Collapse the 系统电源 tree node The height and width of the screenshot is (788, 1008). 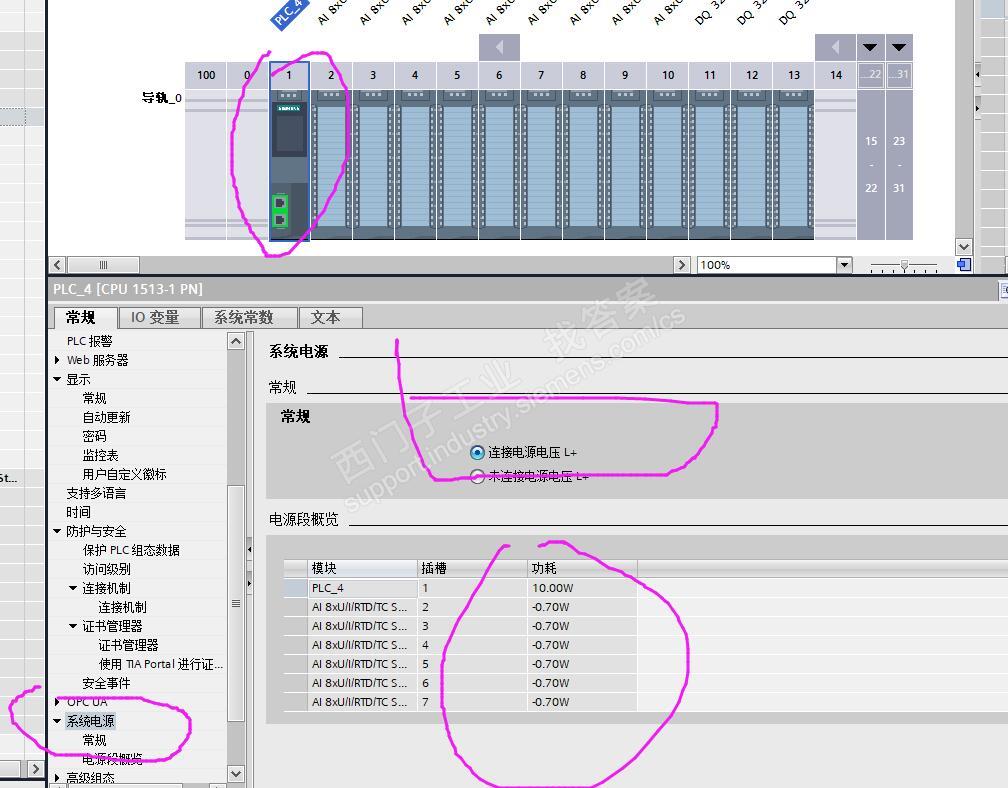pyautogui.click(x=57, y=721)
